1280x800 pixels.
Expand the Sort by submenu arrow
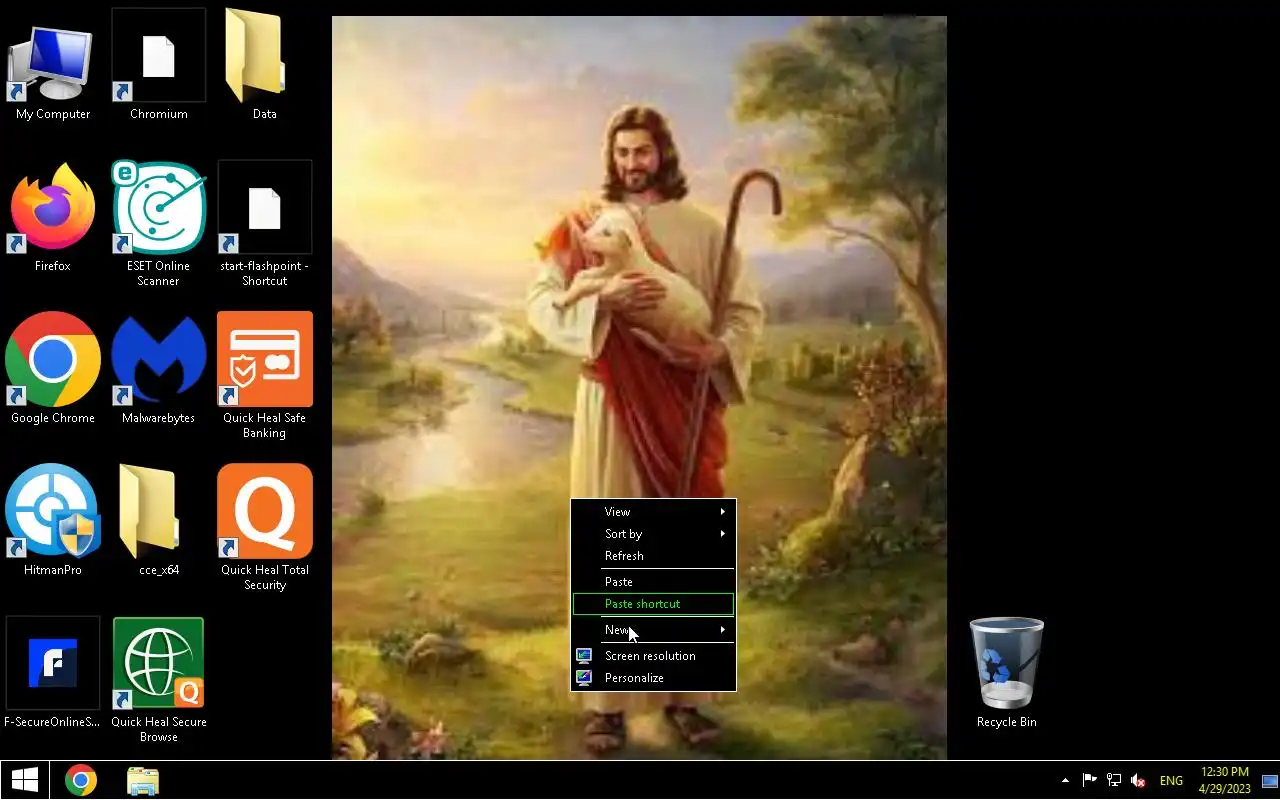tap(723, 534)
